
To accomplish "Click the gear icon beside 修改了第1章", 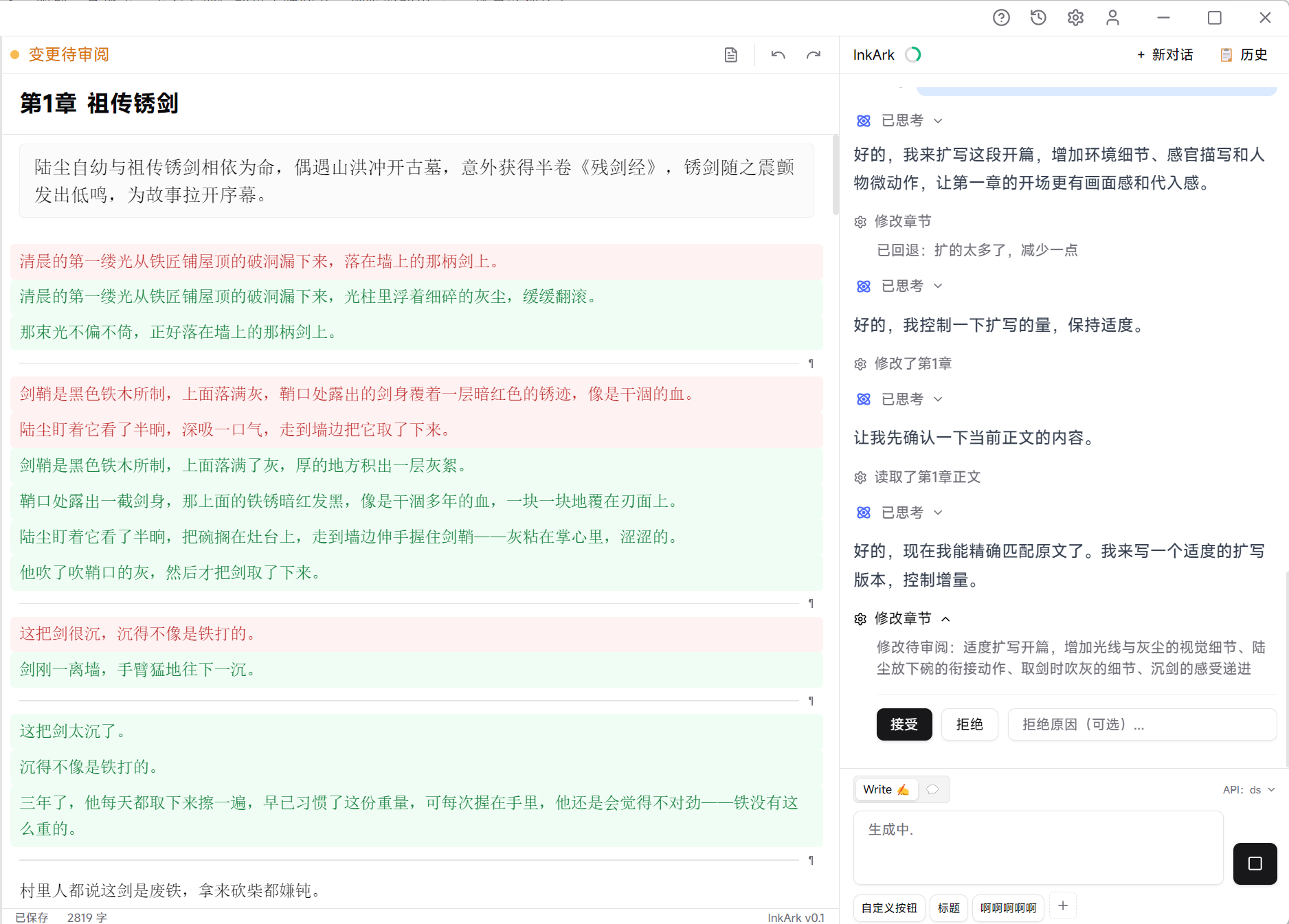I will tap(860, 364).
